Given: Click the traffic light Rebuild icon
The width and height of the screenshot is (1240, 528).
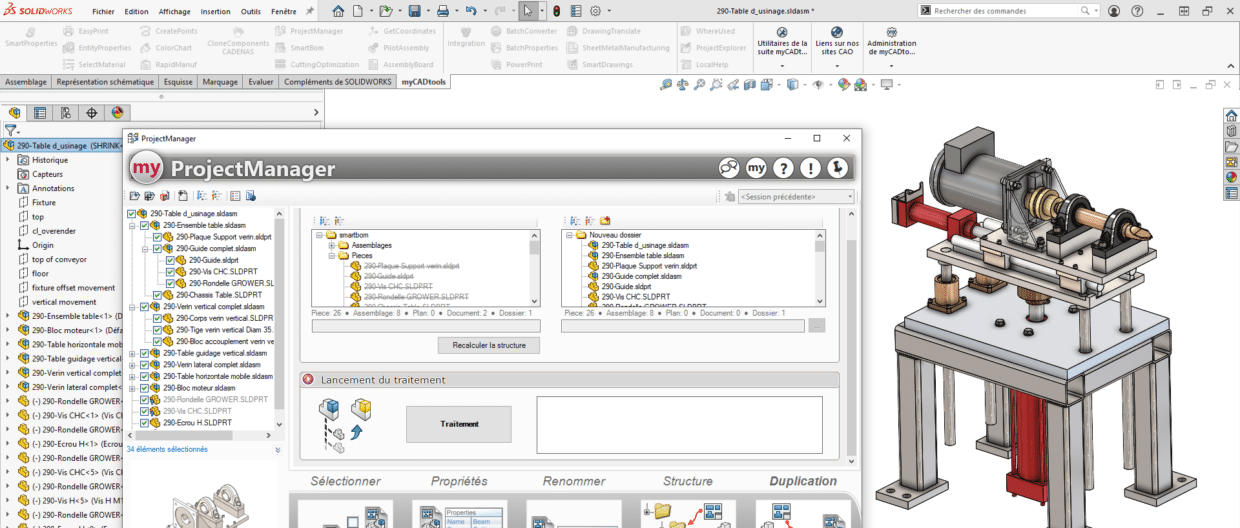Looking at the screenshot, I should (x=556, y=11).
